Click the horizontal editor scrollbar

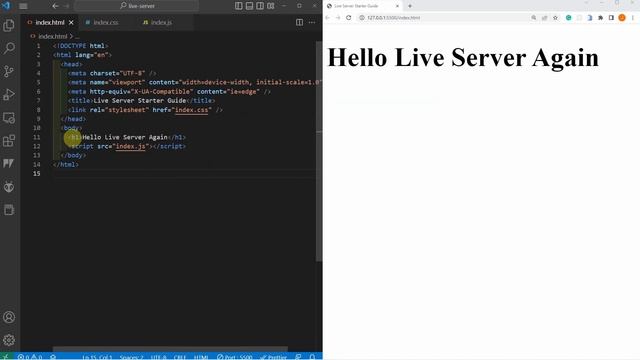[x=171, y=349]
